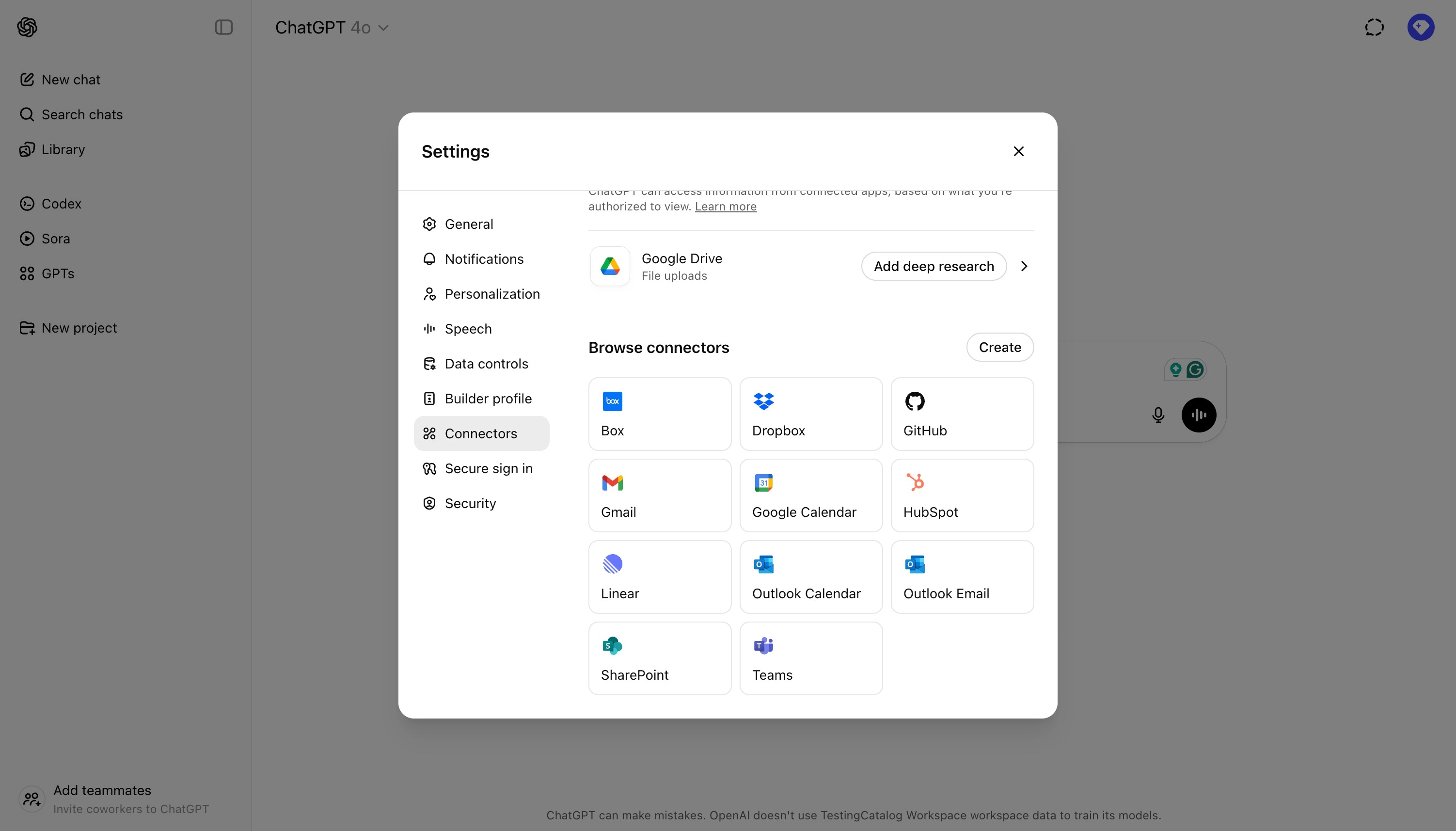The image size is (1456, 831).
Task: Expand Google Drive details chevron
Action: (1024, 266)
